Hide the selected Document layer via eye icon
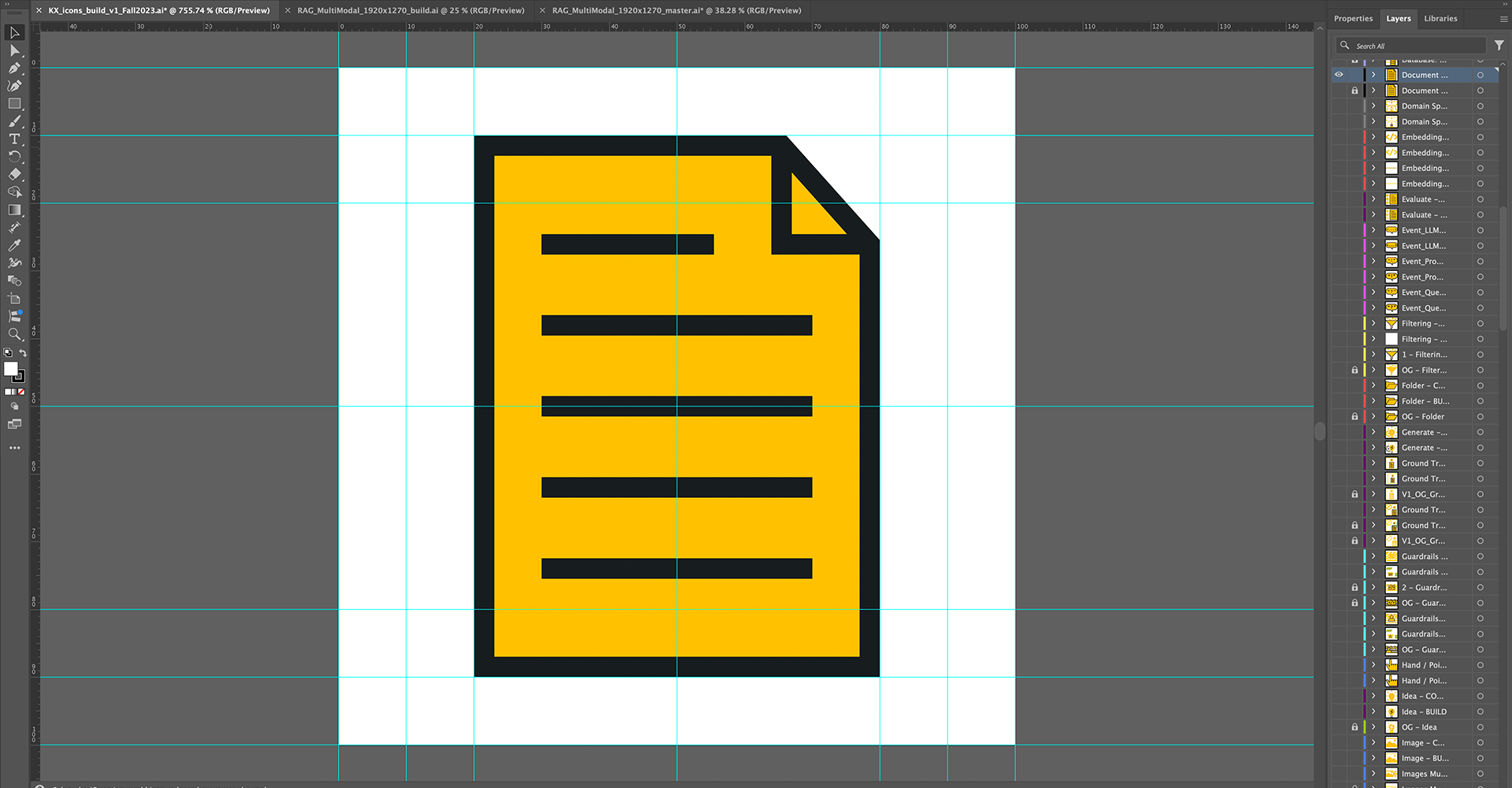1512x788 pixels. tap(1339, 75)
